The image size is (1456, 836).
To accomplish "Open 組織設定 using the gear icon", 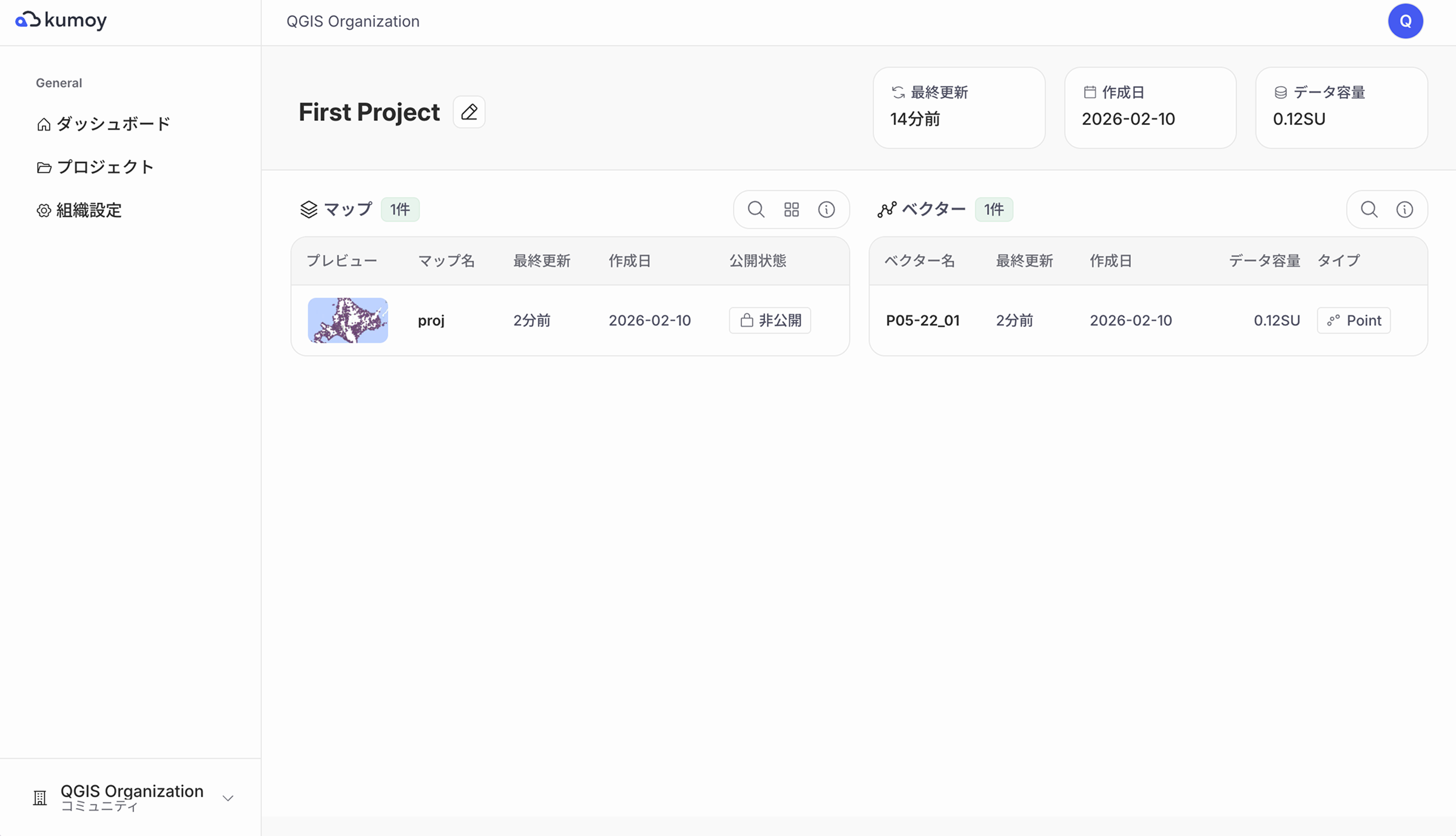I will tap(43, 211).
